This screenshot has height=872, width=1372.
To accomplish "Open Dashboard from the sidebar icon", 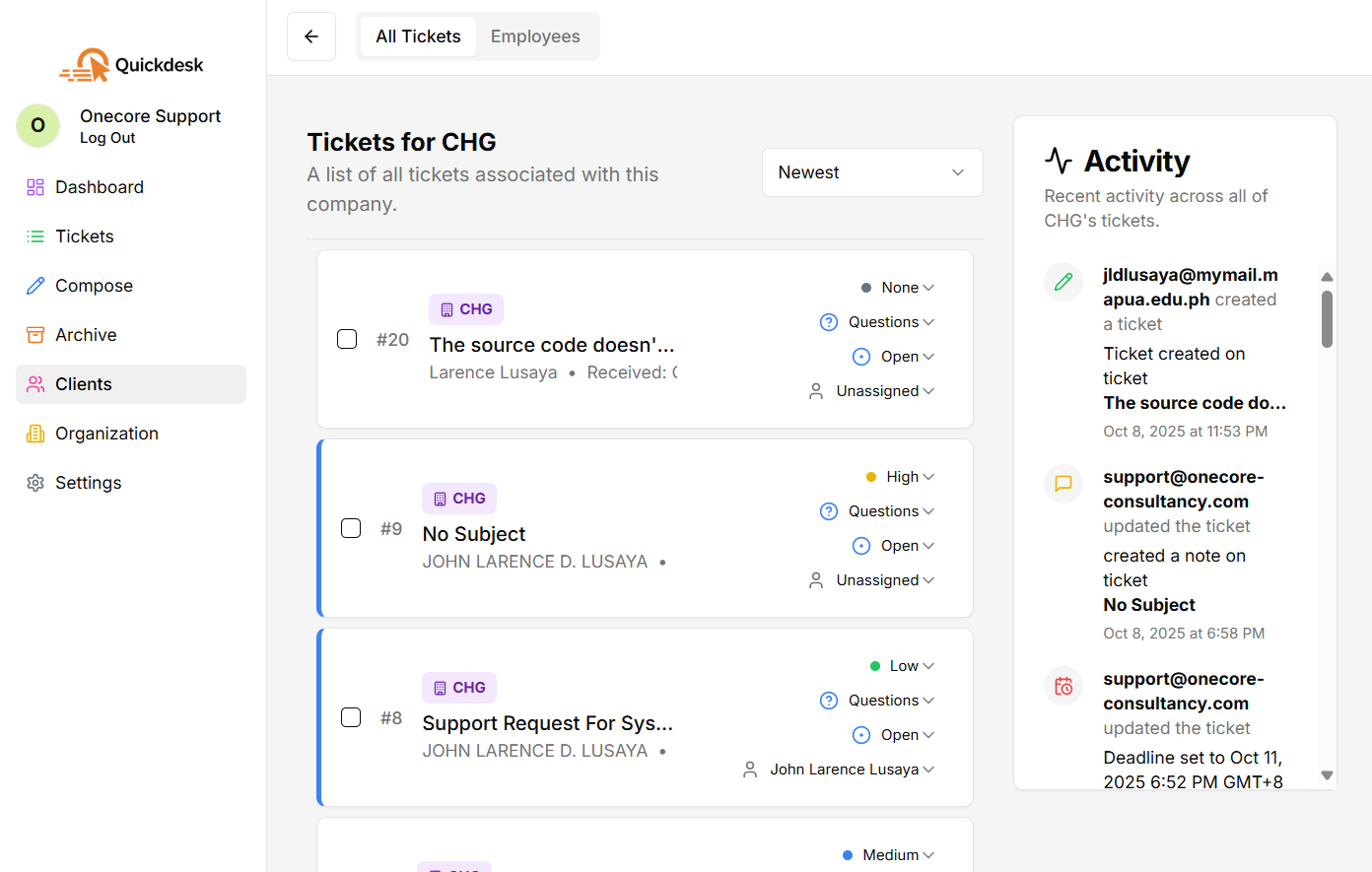I will (x=35, y=187).
